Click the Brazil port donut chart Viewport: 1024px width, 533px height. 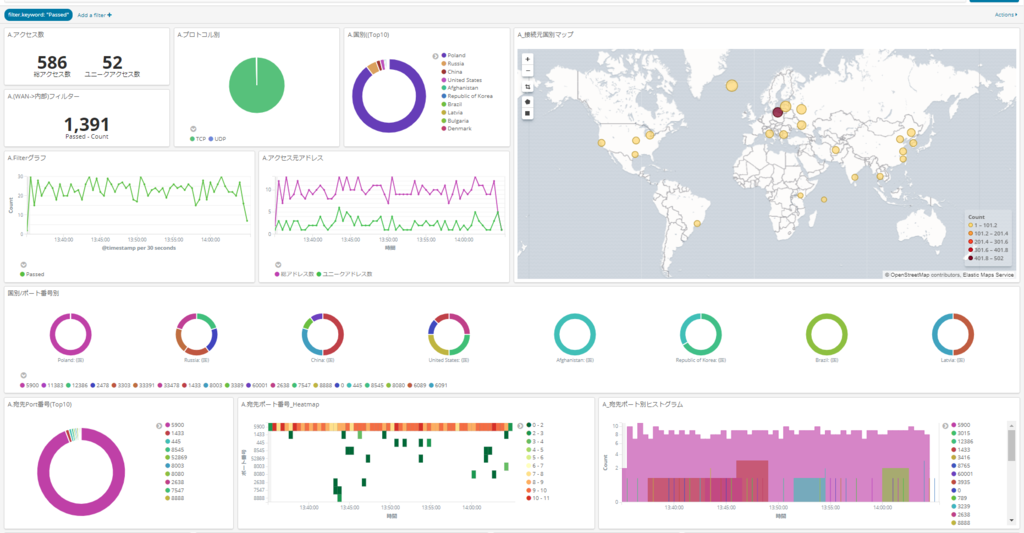coord(827,334)
